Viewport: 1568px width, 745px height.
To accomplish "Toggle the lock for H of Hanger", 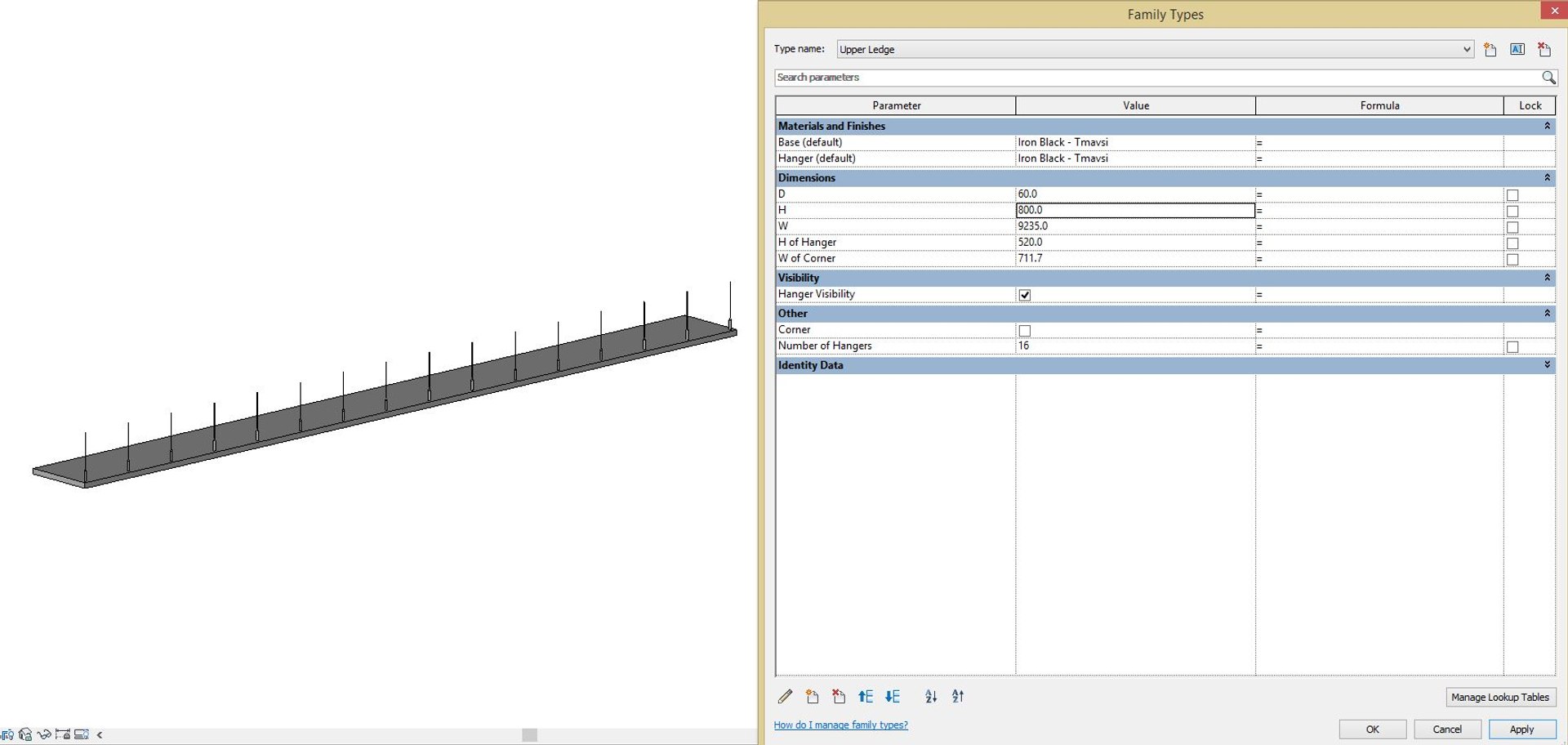I will coord(1512,243).
